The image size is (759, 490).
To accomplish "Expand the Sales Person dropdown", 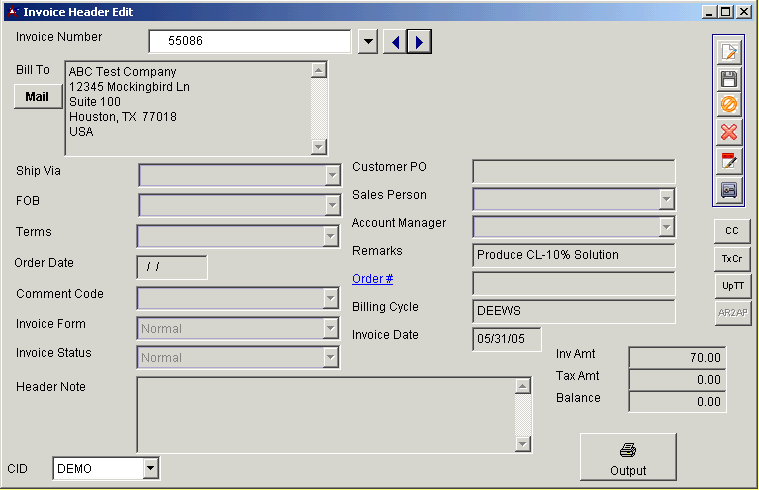I will [666, 199].
